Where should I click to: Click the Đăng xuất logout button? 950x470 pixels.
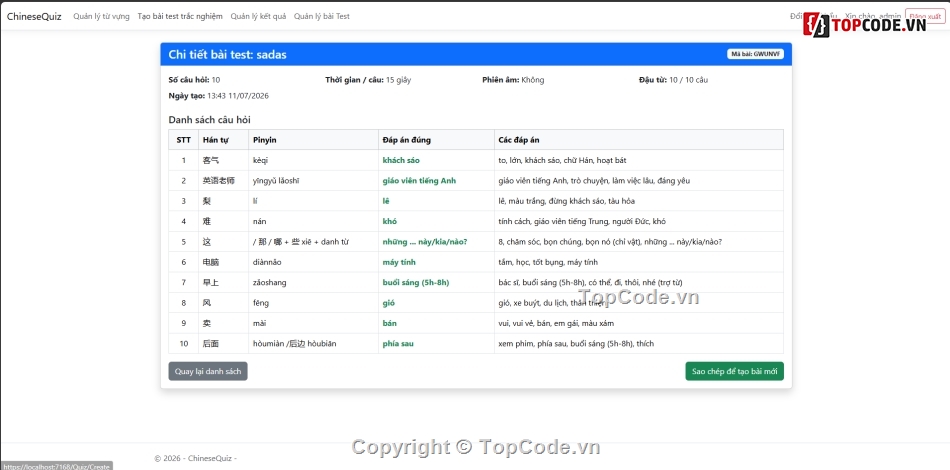[925, 16]
